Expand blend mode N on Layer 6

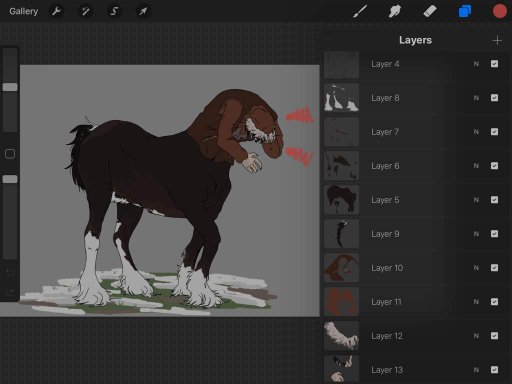476,166
